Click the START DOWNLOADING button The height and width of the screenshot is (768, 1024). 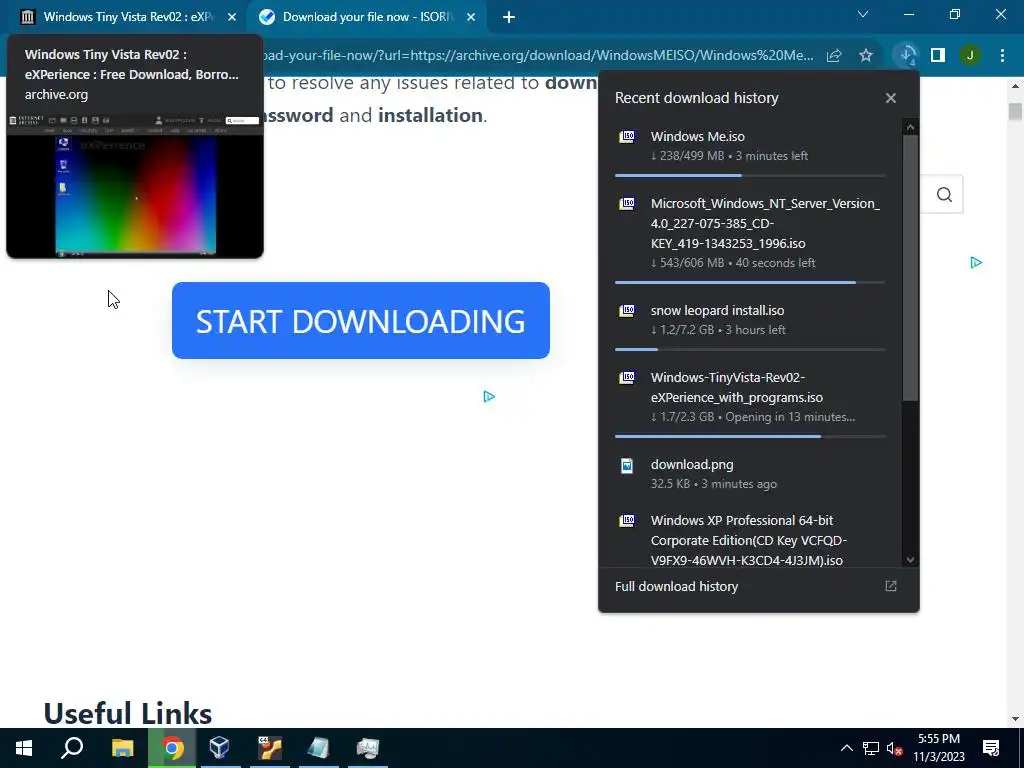tap(360, 320)
